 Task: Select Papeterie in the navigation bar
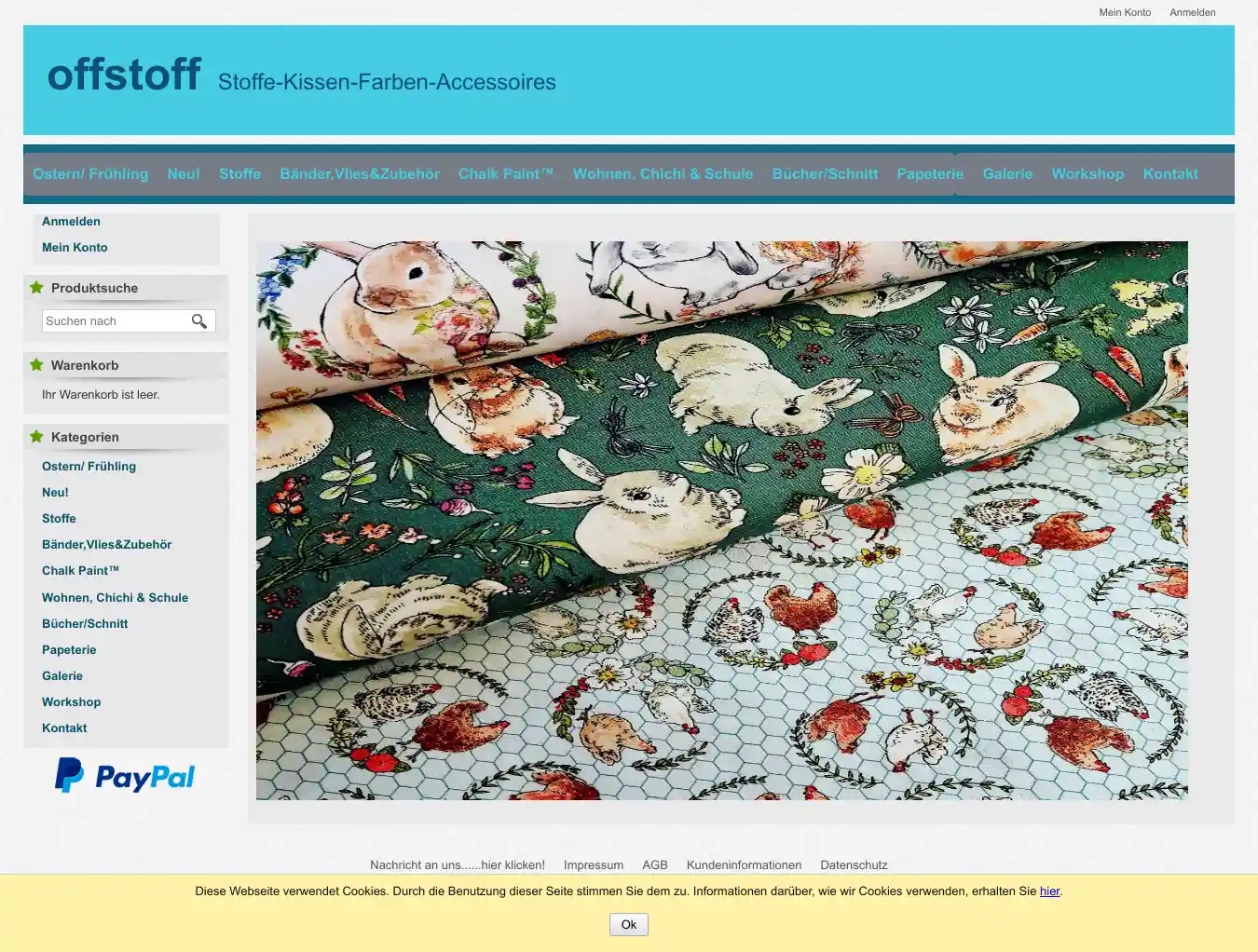pyautogui.click(x=930, y=174)
